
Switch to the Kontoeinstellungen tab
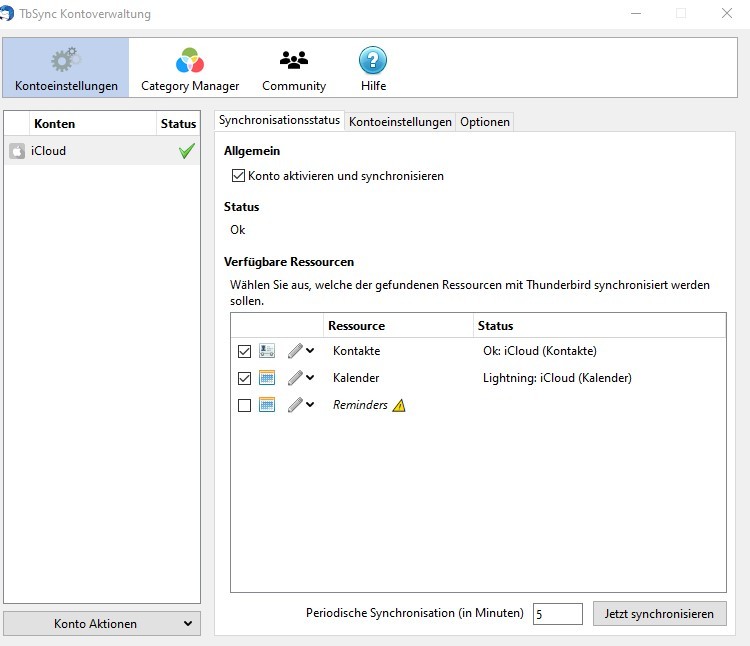click(400, 121)
